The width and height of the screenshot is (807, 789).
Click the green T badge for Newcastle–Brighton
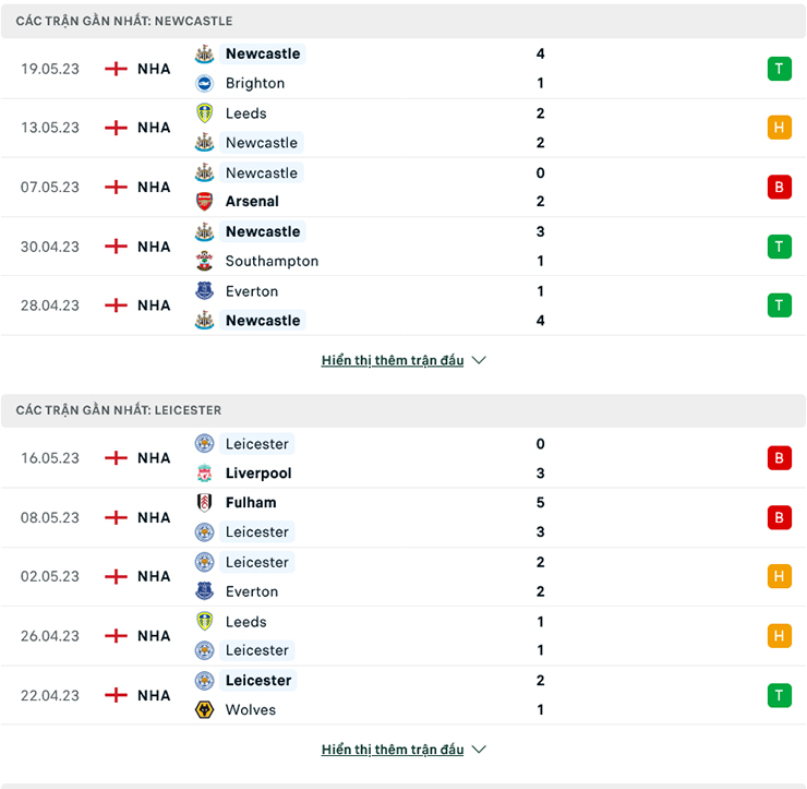(x=779, y=69)
